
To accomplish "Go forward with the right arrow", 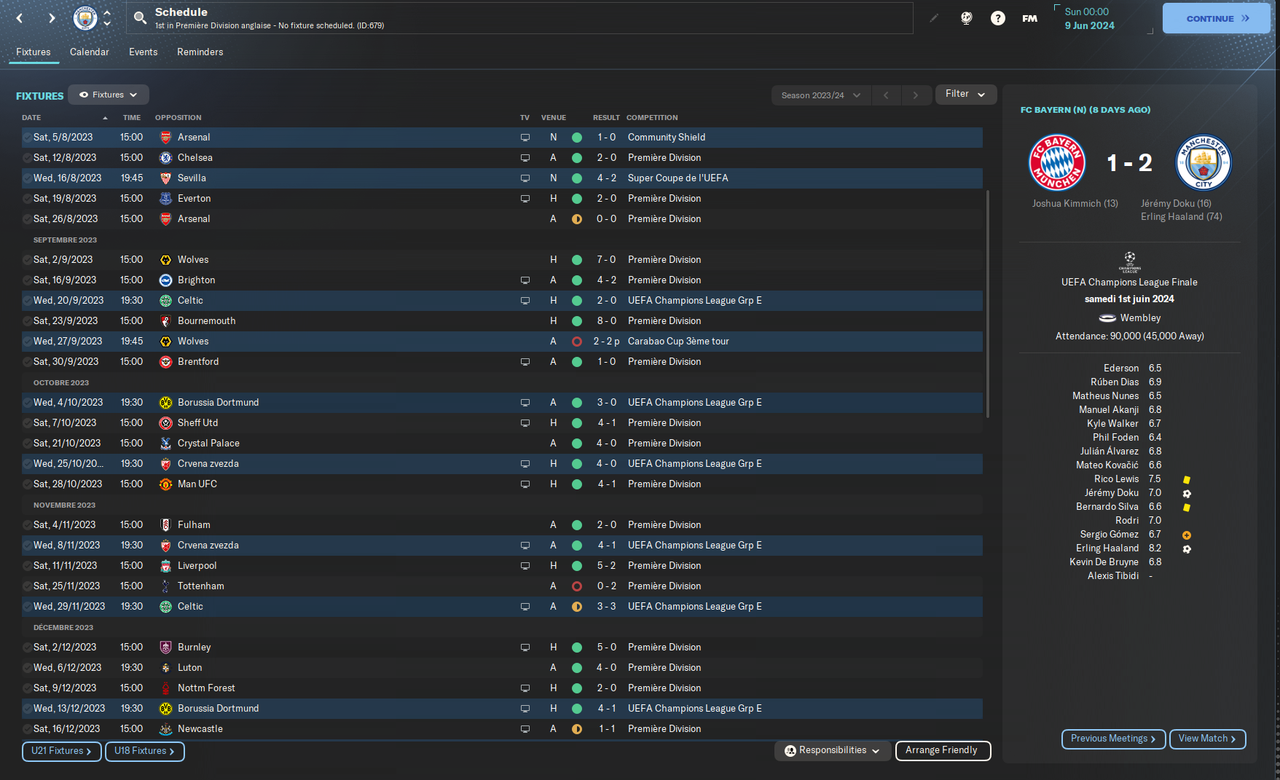I will [x=51, y=18].
